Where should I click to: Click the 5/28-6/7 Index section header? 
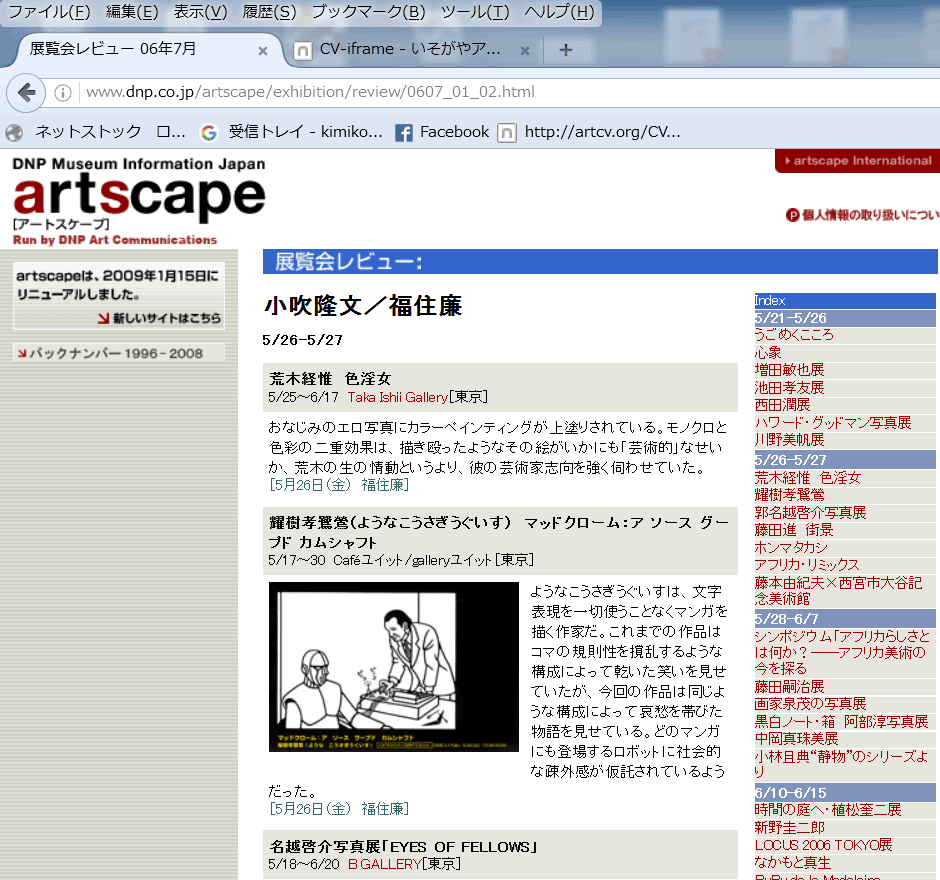[845, 619]
